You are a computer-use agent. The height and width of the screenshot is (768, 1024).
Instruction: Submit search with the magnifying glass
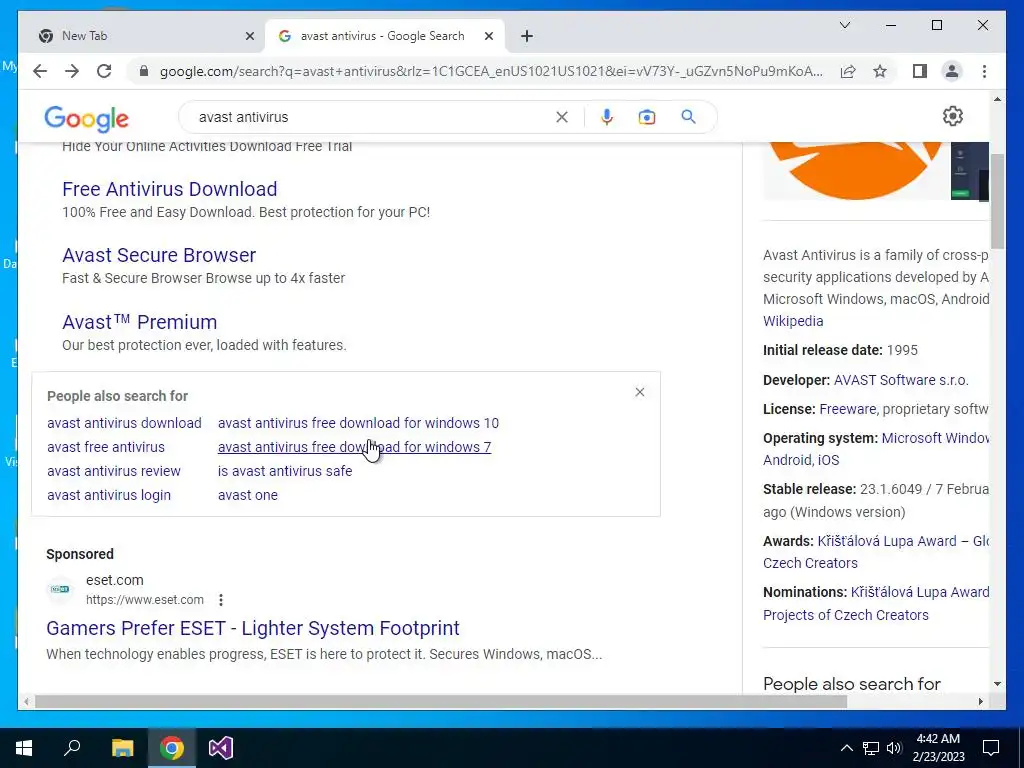pos(688,117)
